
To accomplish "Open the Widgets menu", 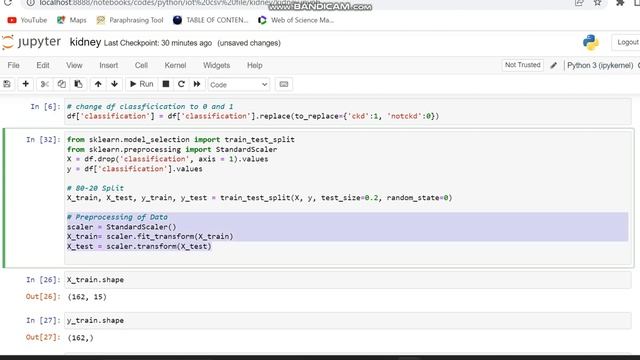I will tap(216, 65).
